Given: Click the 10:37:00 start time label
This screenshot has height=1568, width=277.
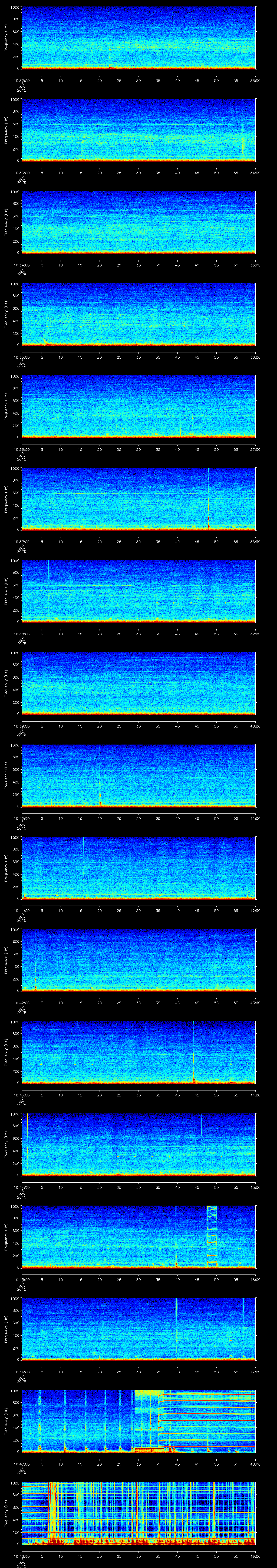Looking at the screenshot, I should (21, 542).
